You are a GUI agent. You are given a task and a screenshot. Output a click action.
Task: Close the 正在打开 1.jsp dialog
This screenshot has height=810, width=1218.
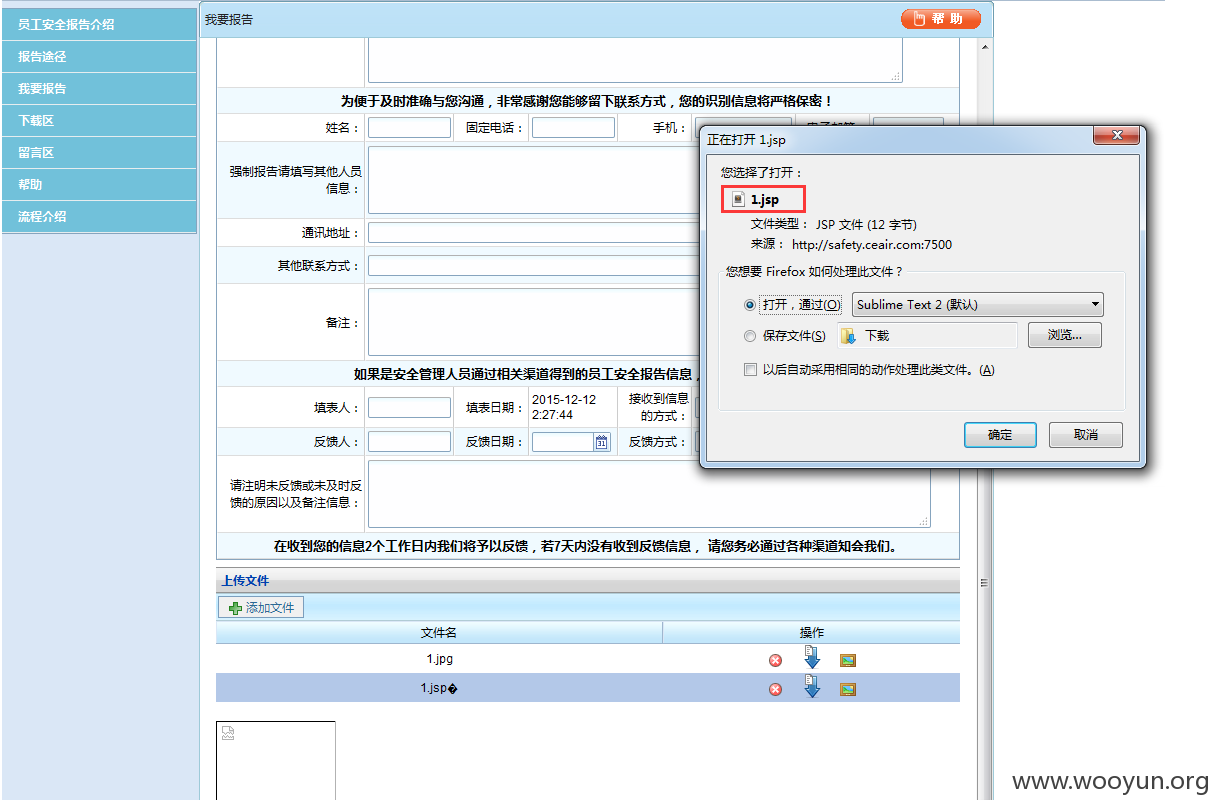(1116, 136)
